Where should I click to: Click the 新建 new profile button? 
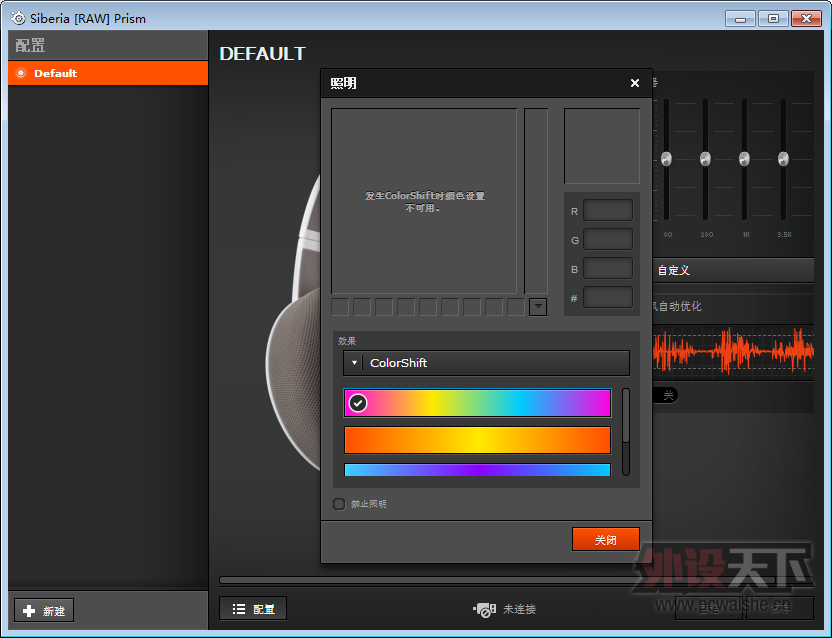pos(44,610)
